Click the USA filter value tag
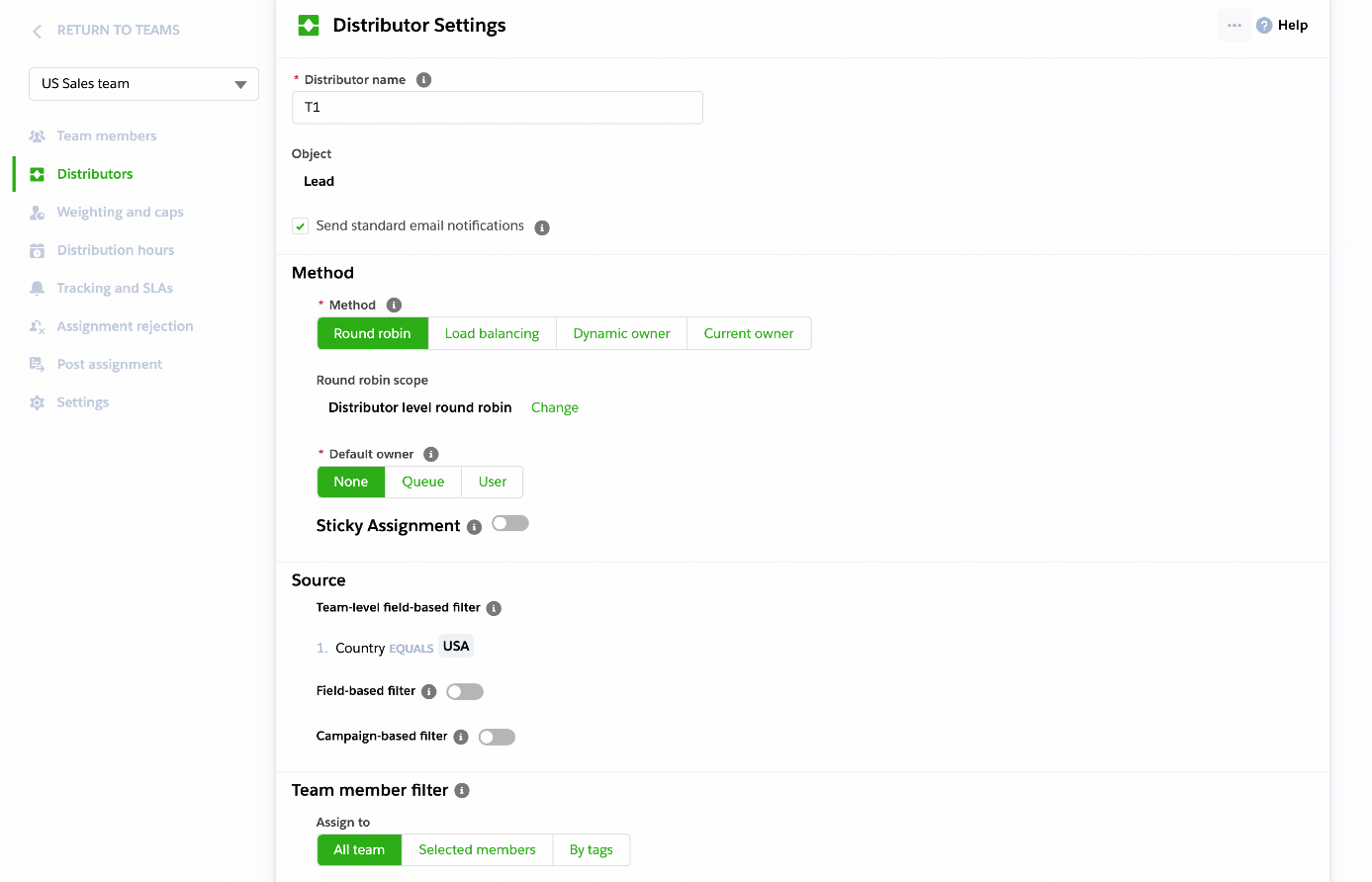This screenshot has width=1372, height=882. [456, 647]
